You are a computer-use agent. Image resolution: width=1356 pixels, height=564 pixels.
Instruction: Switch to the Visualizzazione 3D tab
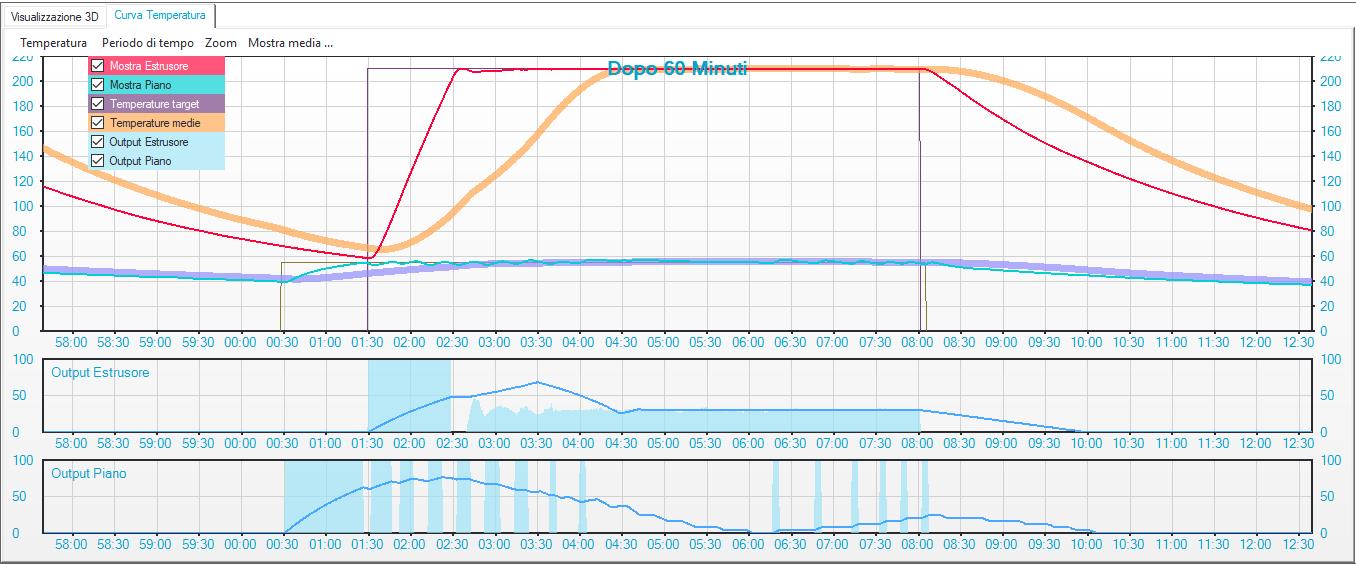coord(55,16)
